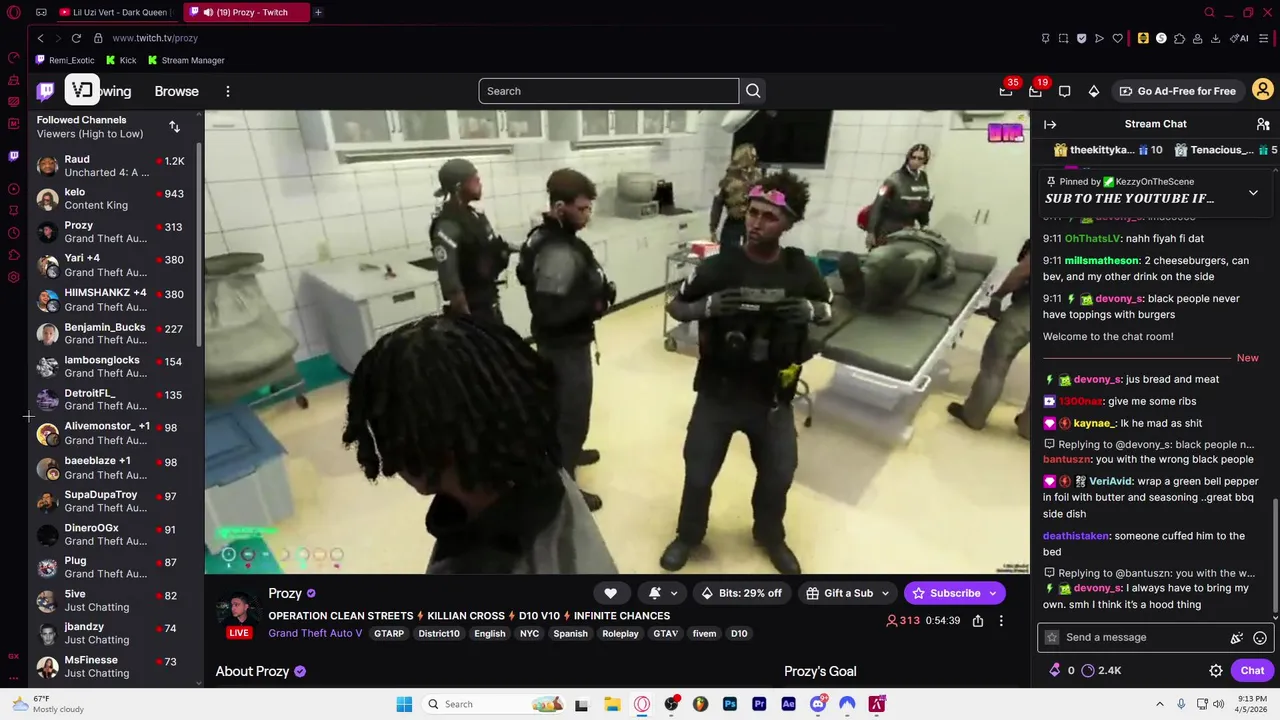Open the Kick bookmark

pyautogui.click(x=121, y=60)
